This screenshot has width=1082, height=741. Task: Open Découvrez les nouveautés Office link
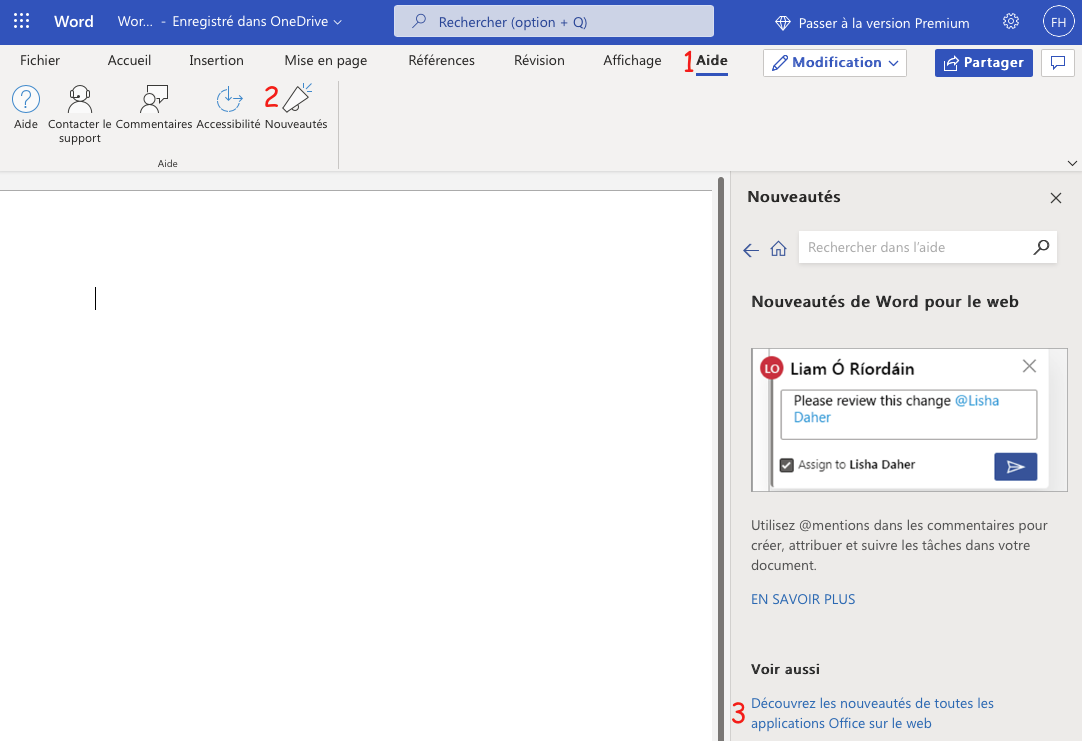point(872,713)
